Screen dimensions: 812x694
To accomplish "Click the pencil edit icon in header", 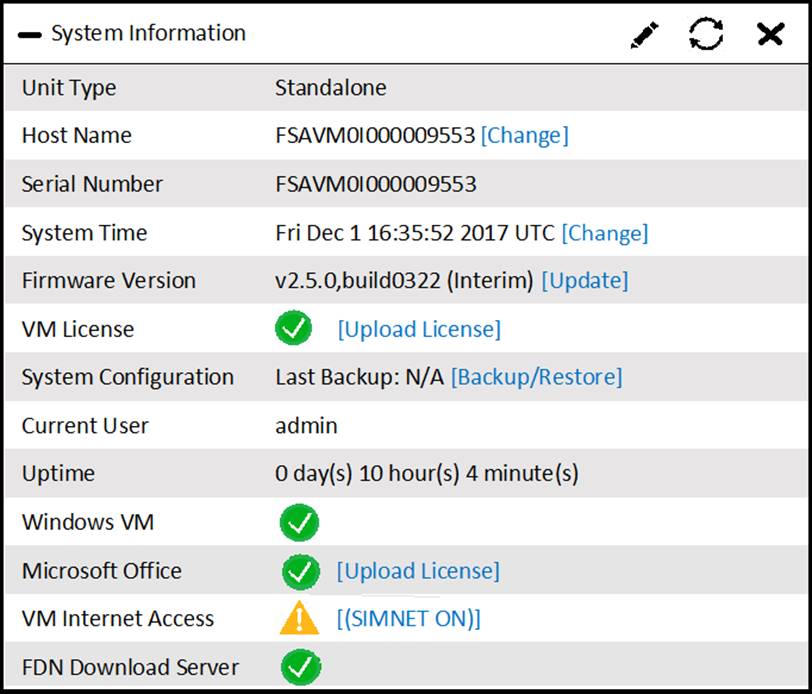I will click(x=646, y=35).
